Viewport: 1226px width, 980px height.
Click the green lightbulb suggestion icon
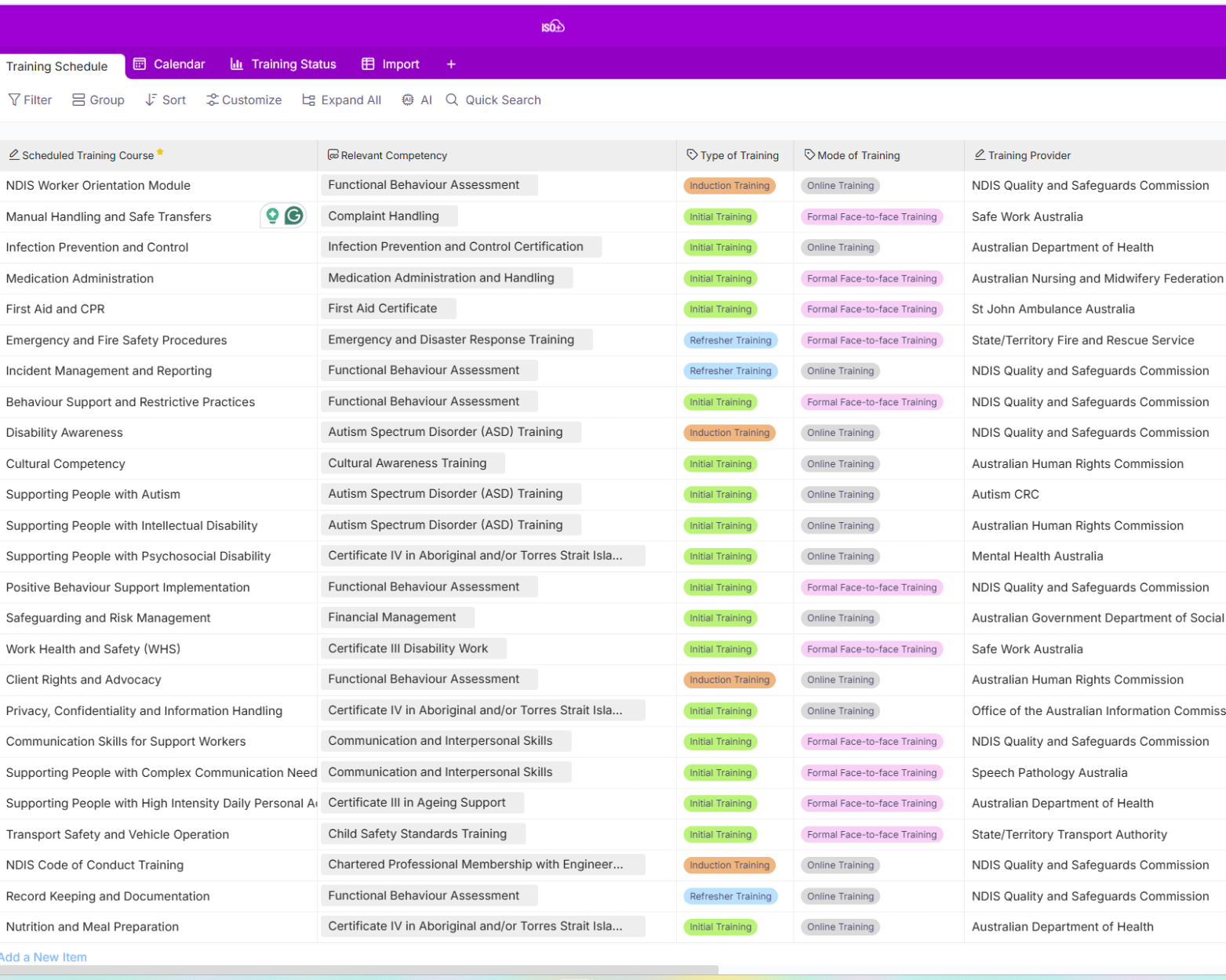pos(272,216)
